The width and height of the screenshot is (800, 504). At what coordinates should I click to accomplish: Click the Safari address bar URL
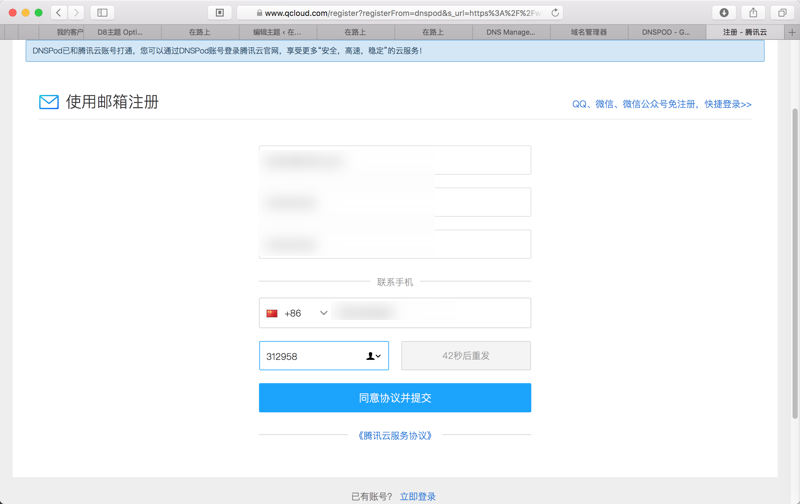(x=399, y=13)
